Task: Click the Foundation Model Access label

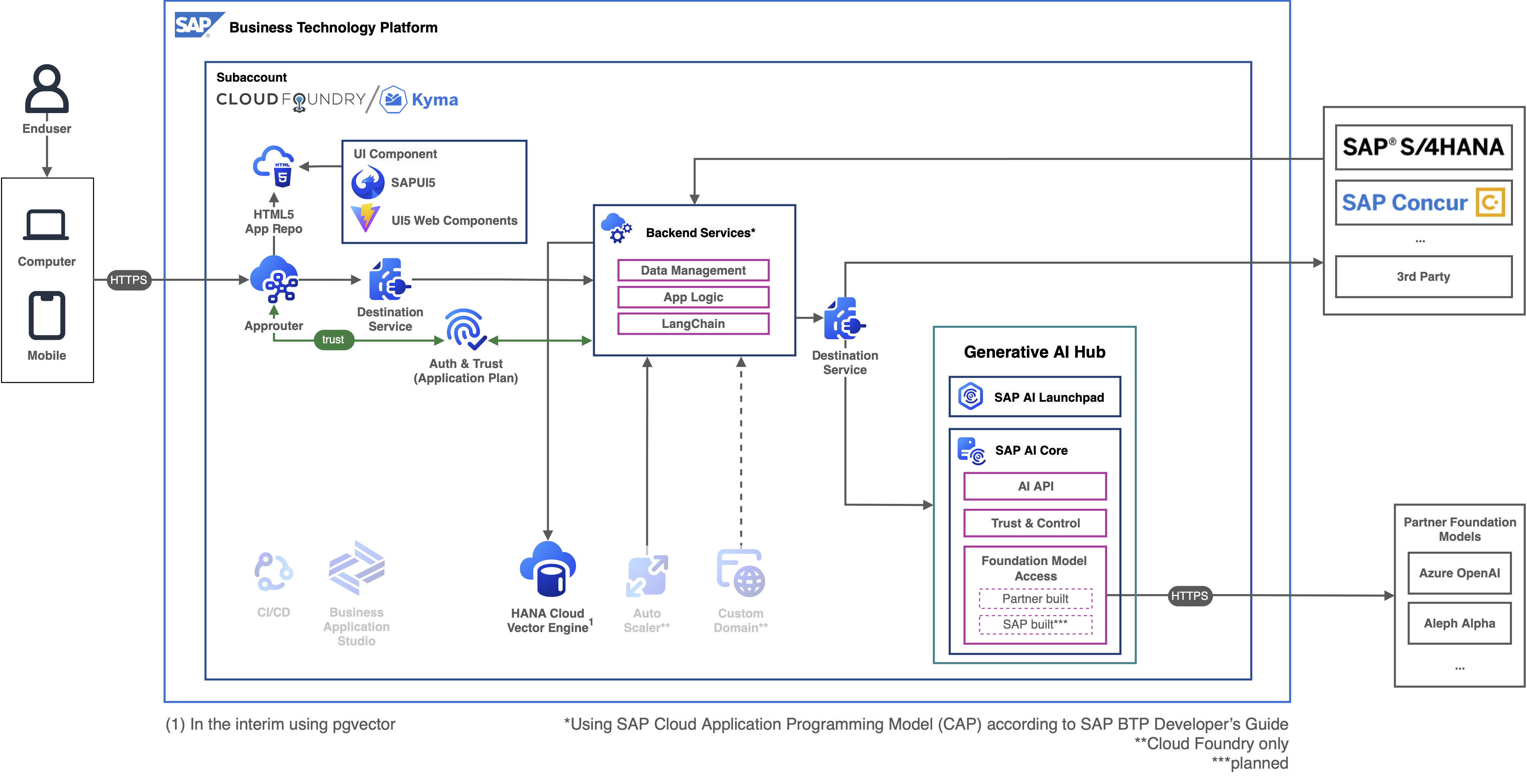Action: point(1034,568)
